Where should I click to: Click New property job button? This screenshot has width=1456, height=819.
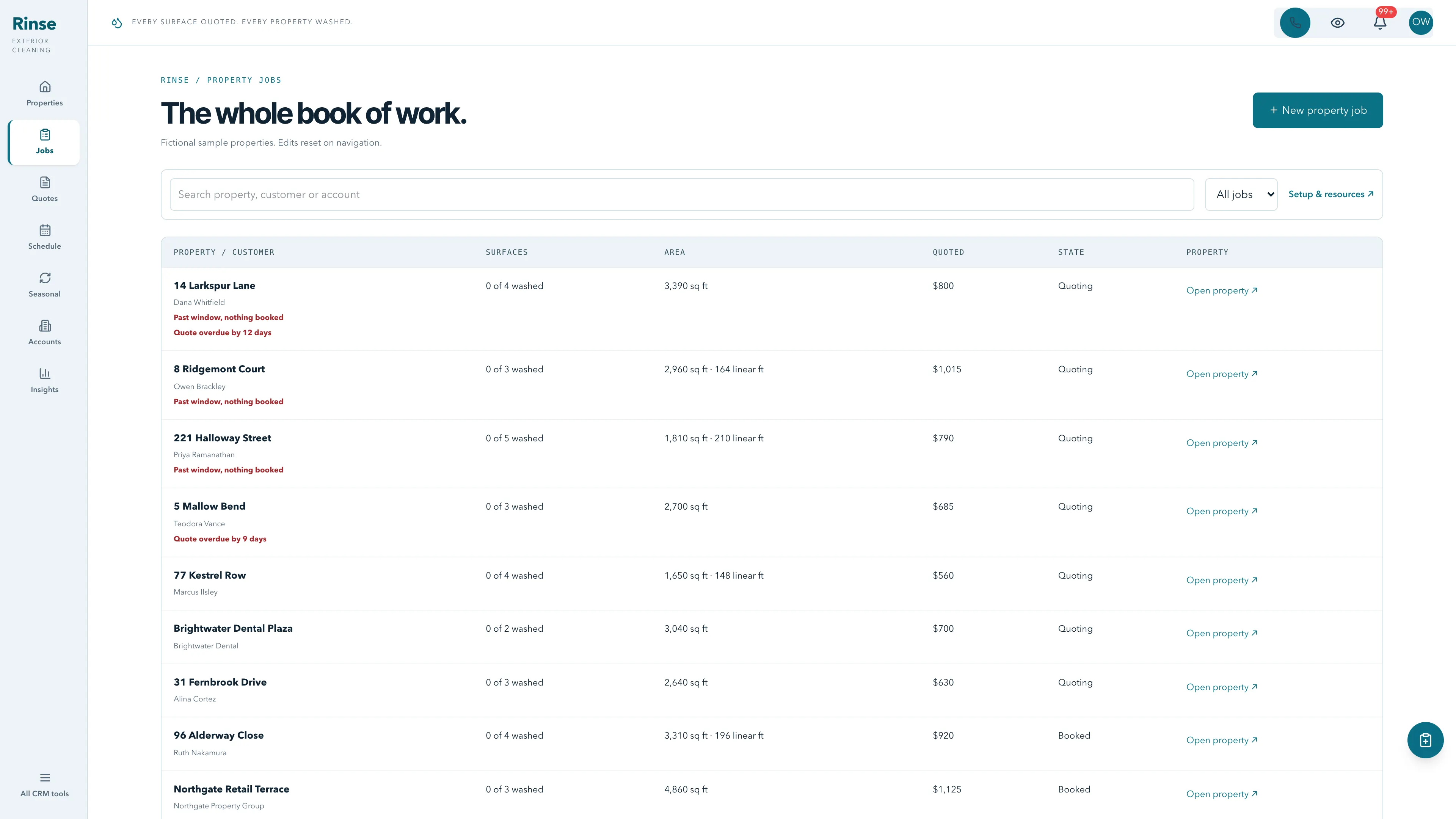click(x=1318, y=110)
